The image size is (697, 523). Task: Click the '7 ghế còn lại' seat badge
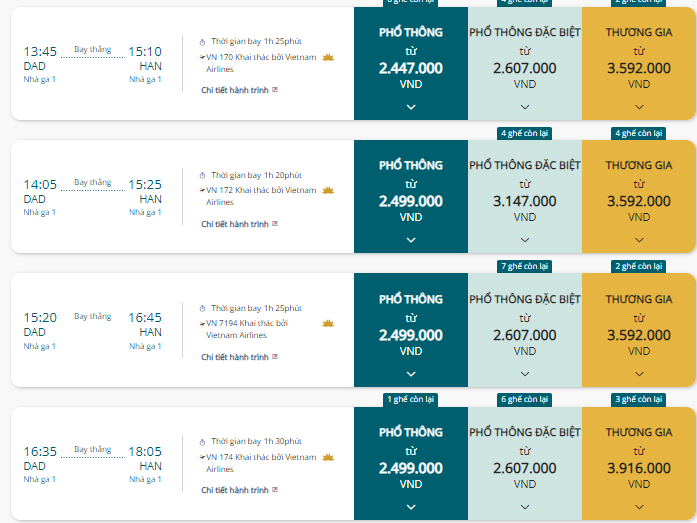(525, 266)
